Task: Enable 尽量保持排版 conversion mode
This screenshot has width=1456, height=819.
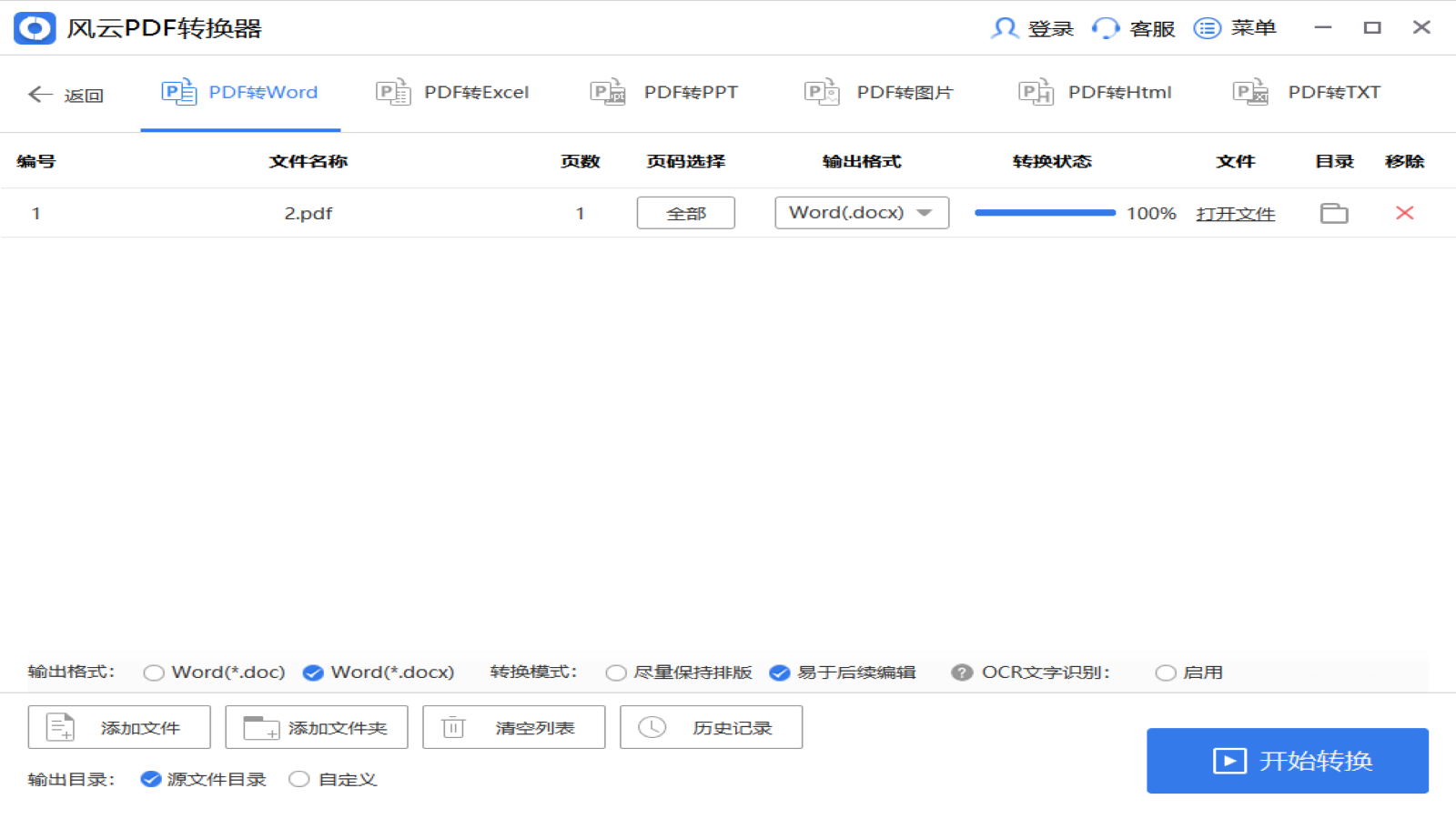Action: tap(615, 672)
